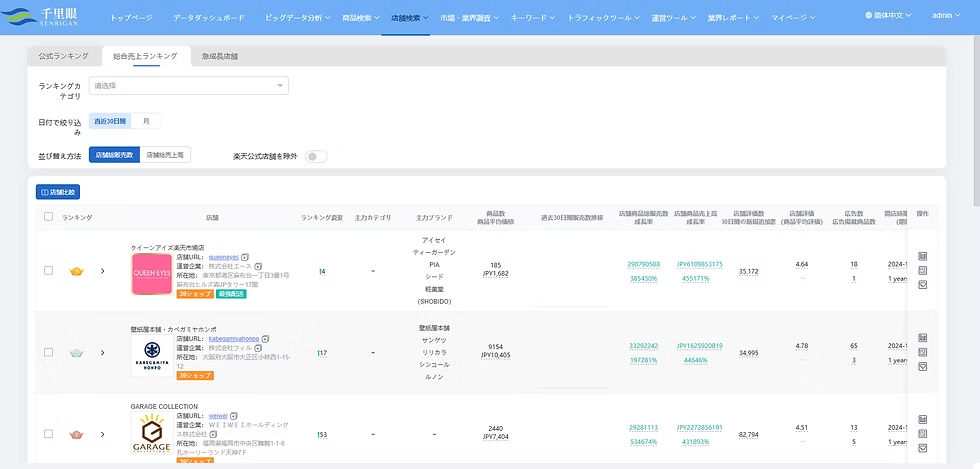Click the GARAGE store logo thumbnail

(x=152, y=433)
